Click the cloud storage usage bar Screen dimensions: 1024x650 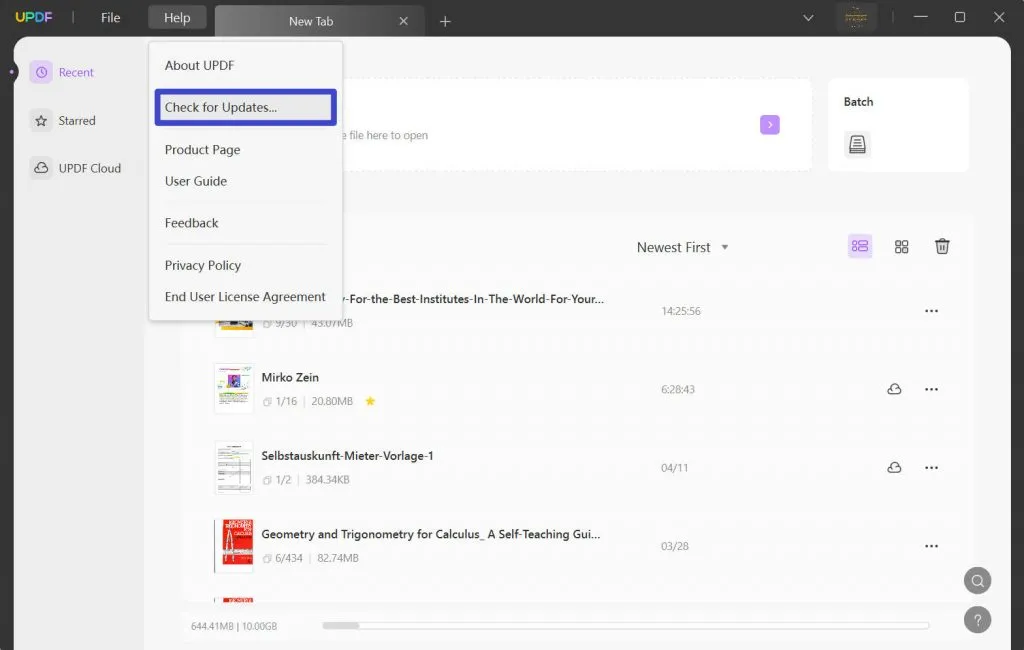click(x=625, y=626)
